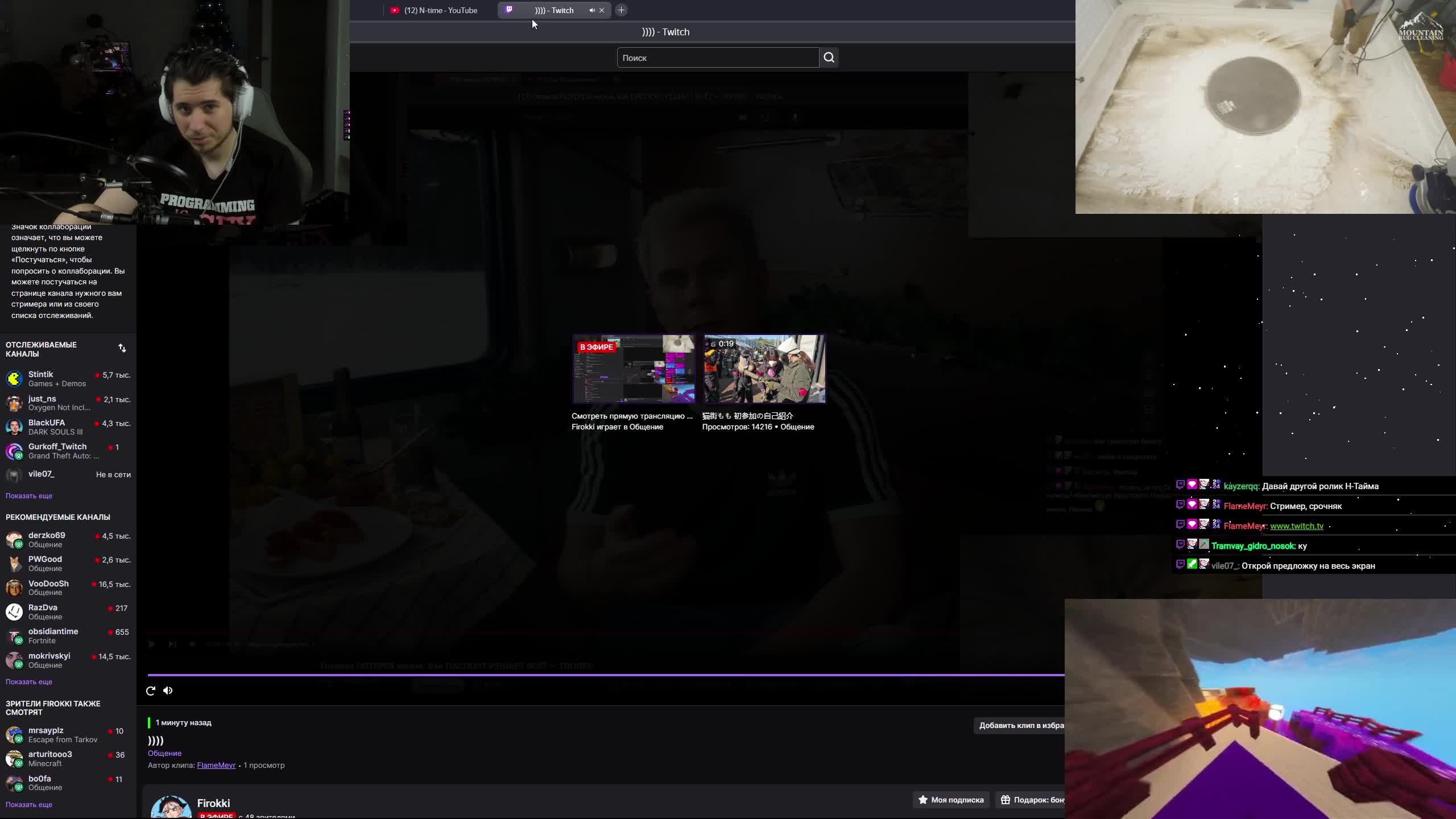The width and height of the screenshot is (1456, 819).
Task: Click Моя подписка button
Action: pos(951,800)
